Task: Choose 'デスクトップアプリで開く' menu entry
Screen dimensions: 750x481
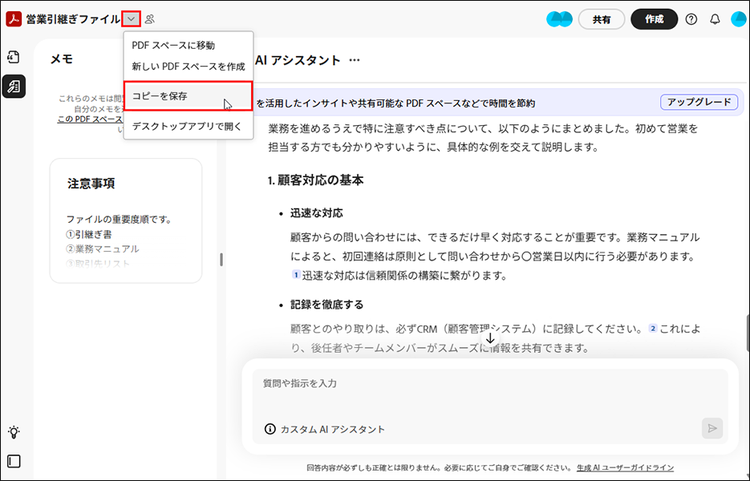Action: tap(187, 126)
